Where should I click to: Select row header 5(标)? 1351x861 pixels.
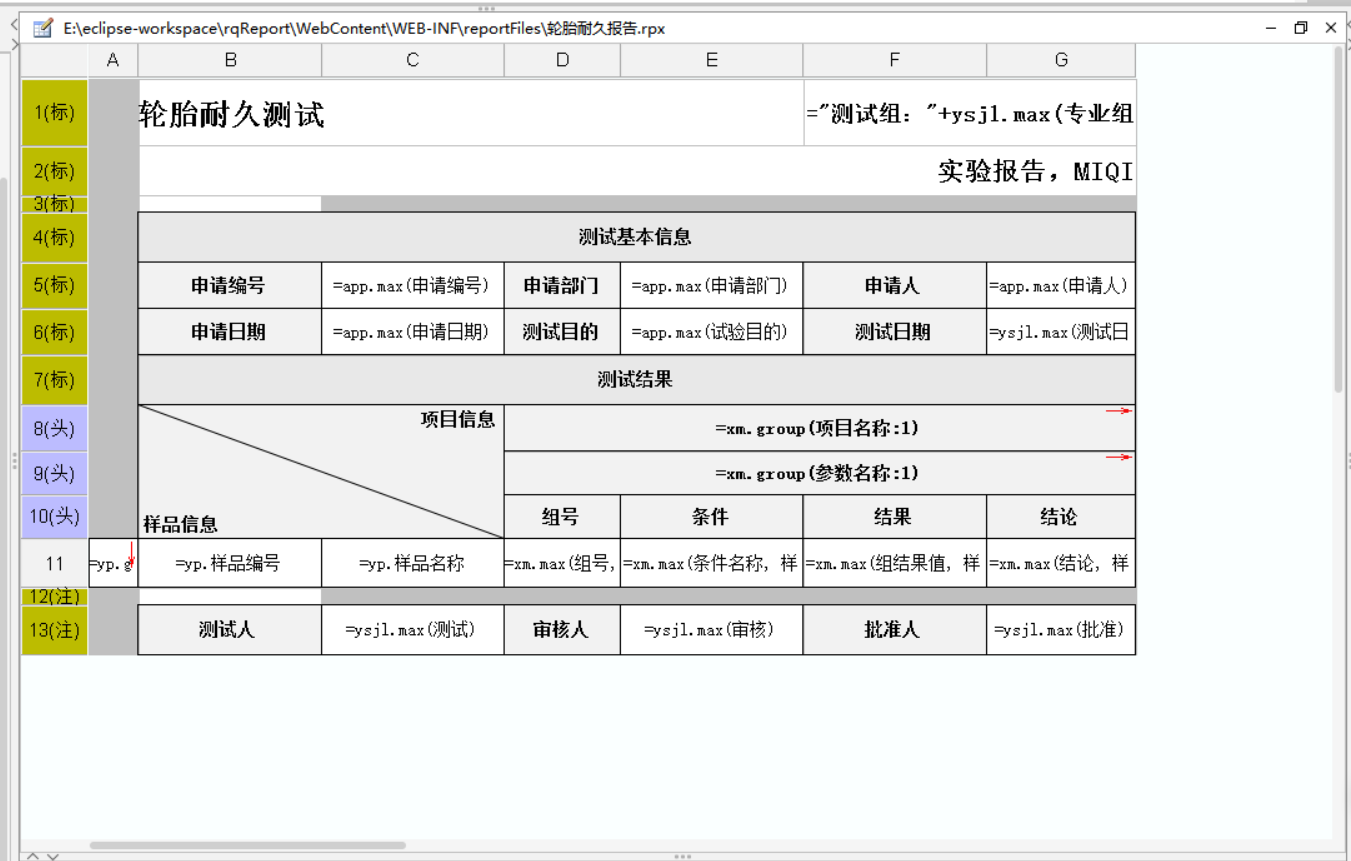click(55, 285)
